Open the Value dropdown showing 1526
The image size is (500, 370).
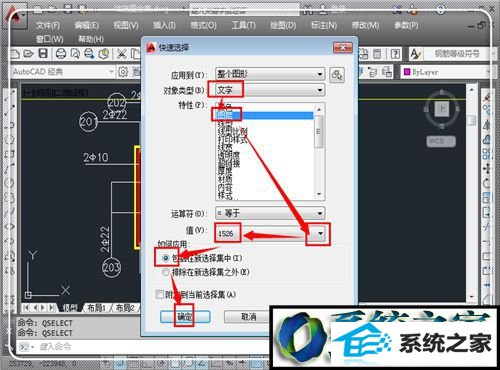tap(270, 234)
